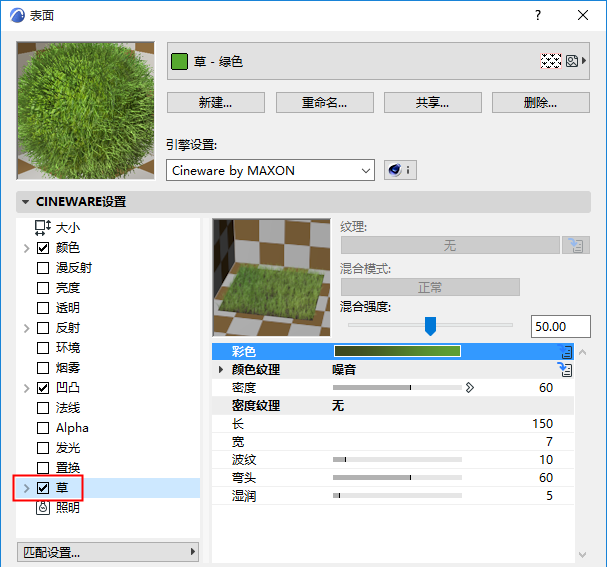
Task: Close the 表面 dialog
Action: tap(583, 15)
